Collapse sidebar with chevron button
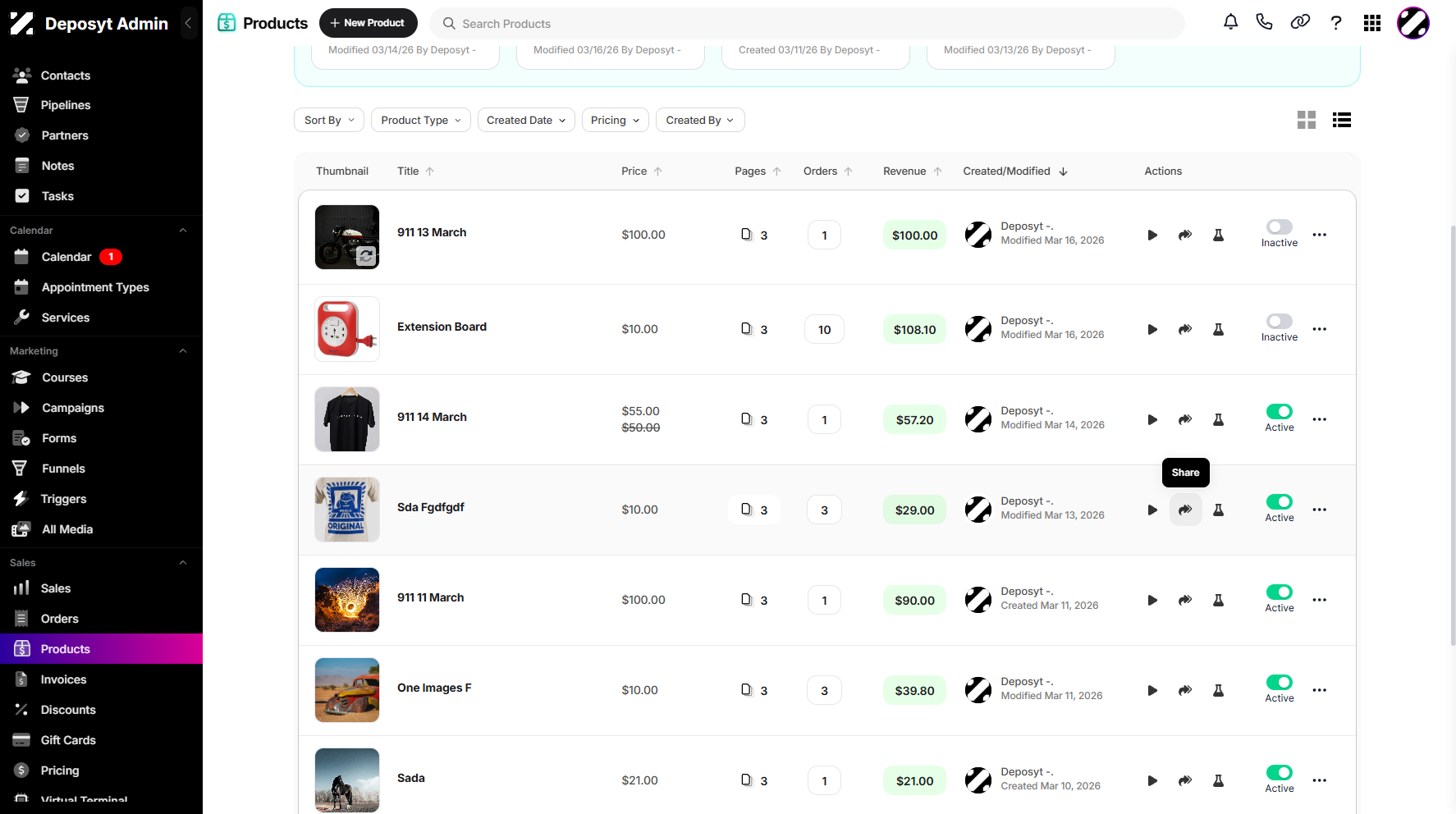Screen dimensions: 1456x814 [188, 23]
